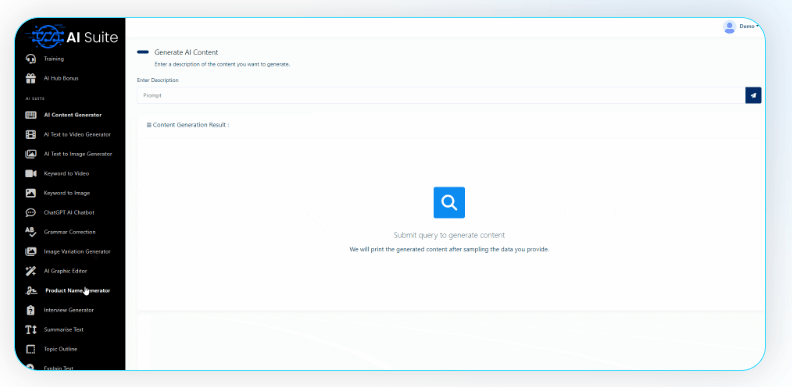Open Keyword to Image tool
This screenshot has width=792, height=387.
(67, 193)
